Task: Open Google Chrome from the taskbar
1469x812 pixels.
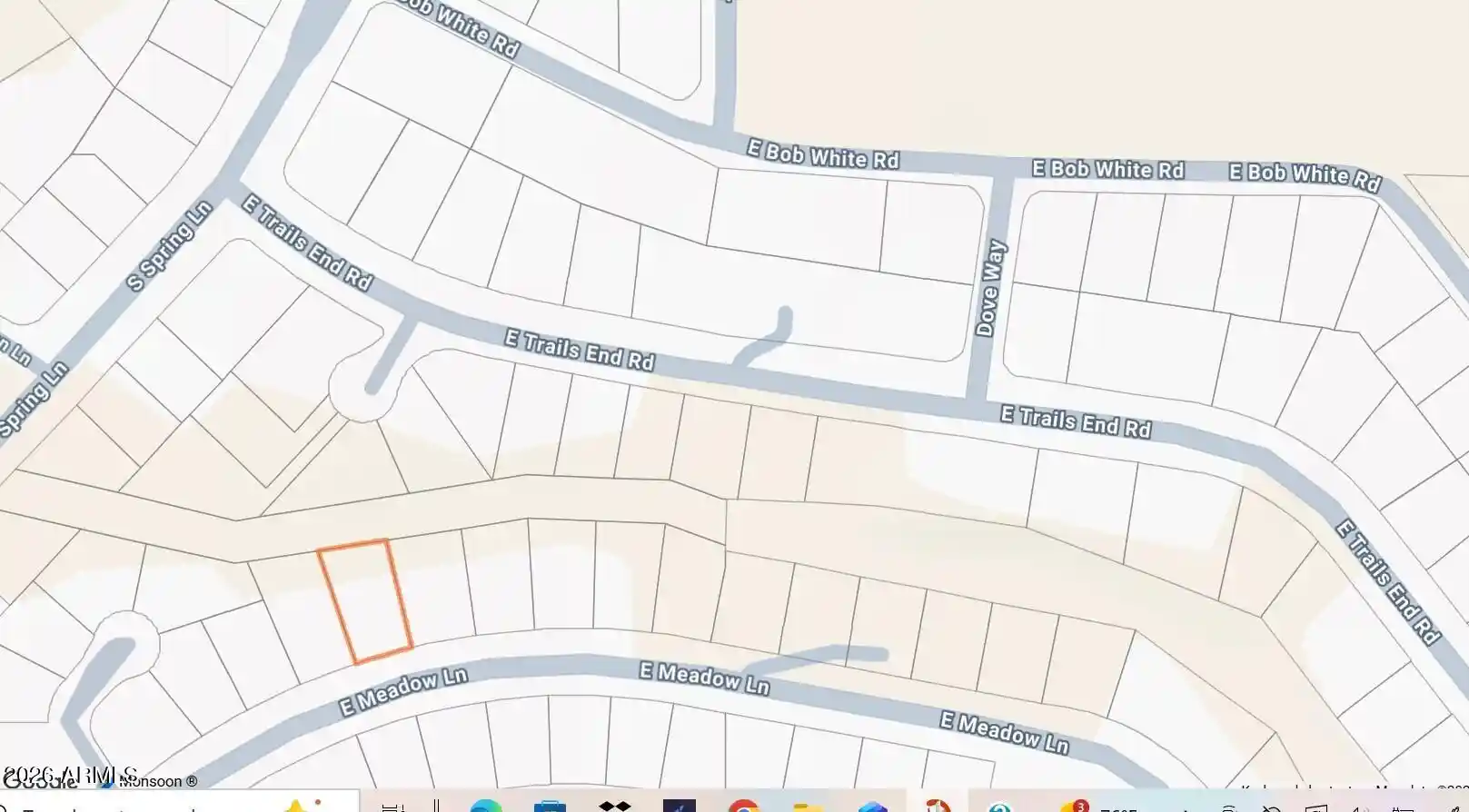Action: 744,806
